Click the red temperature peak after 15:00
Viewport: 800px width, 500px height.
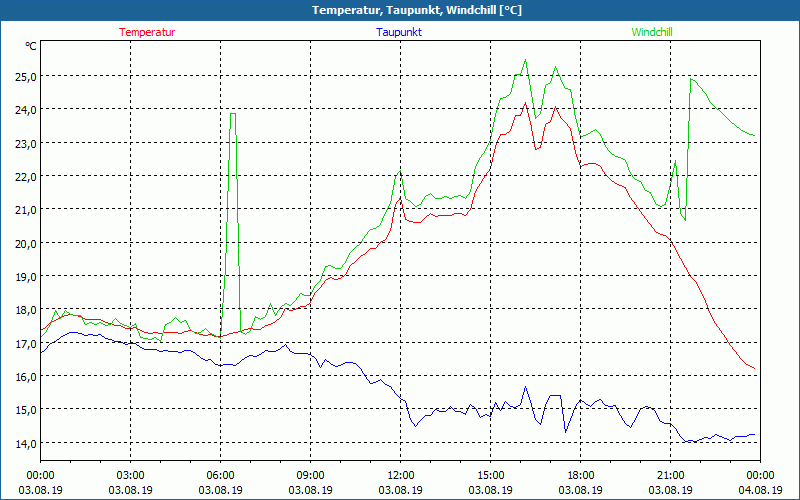coord(525,103)
